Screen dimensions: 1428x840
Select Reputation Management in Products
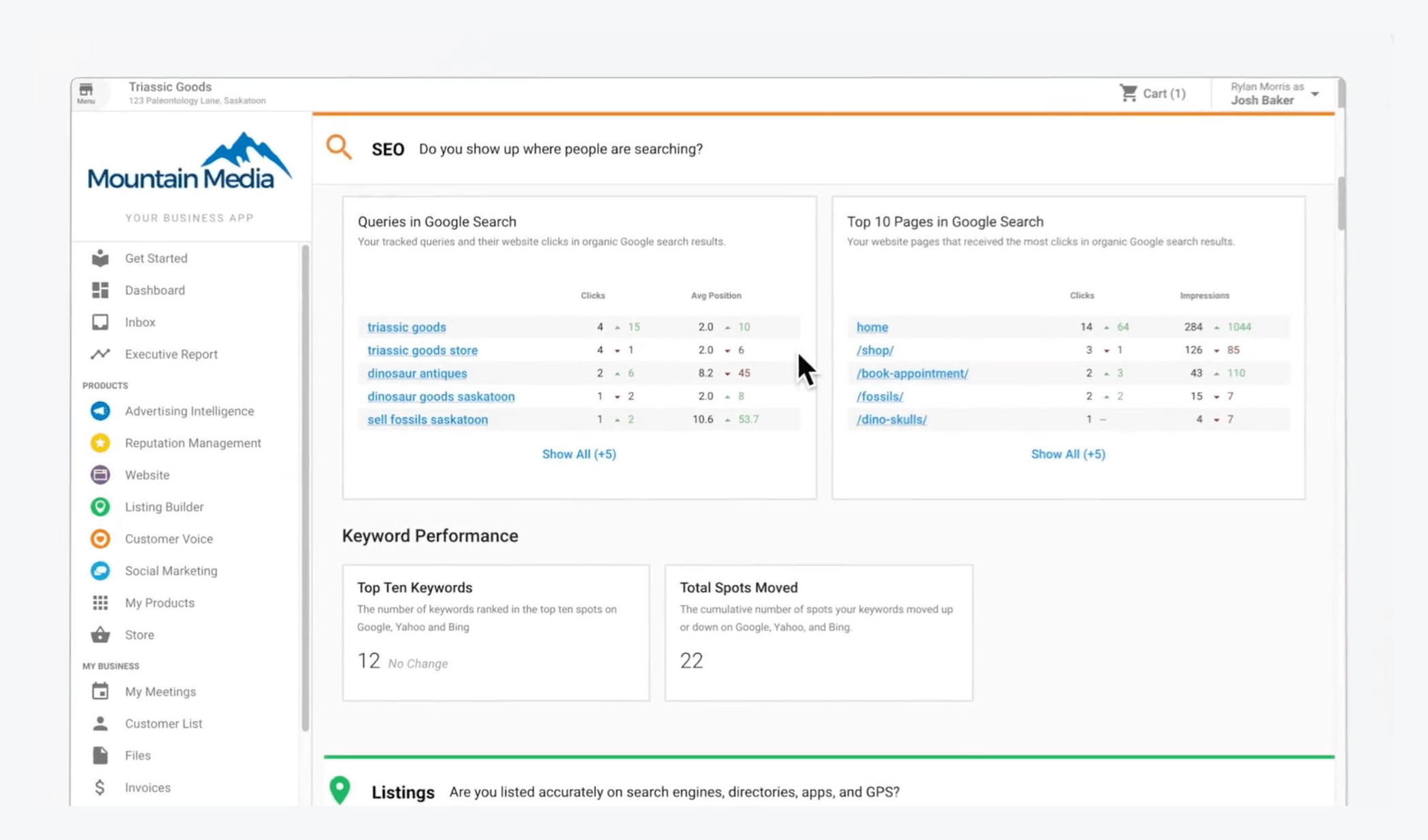click(193, 443)
